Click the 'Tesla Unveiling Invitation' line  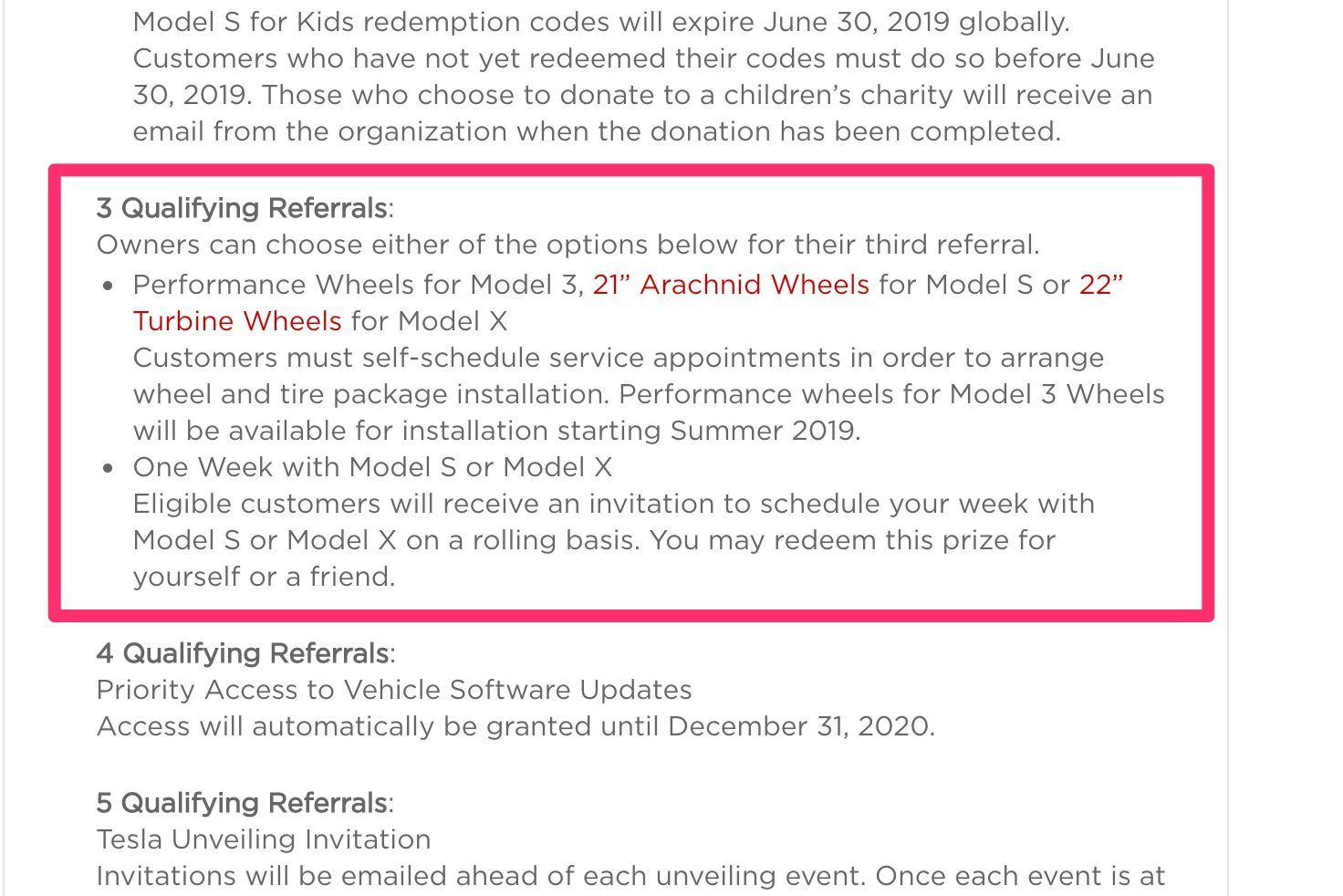click(264, 839)
